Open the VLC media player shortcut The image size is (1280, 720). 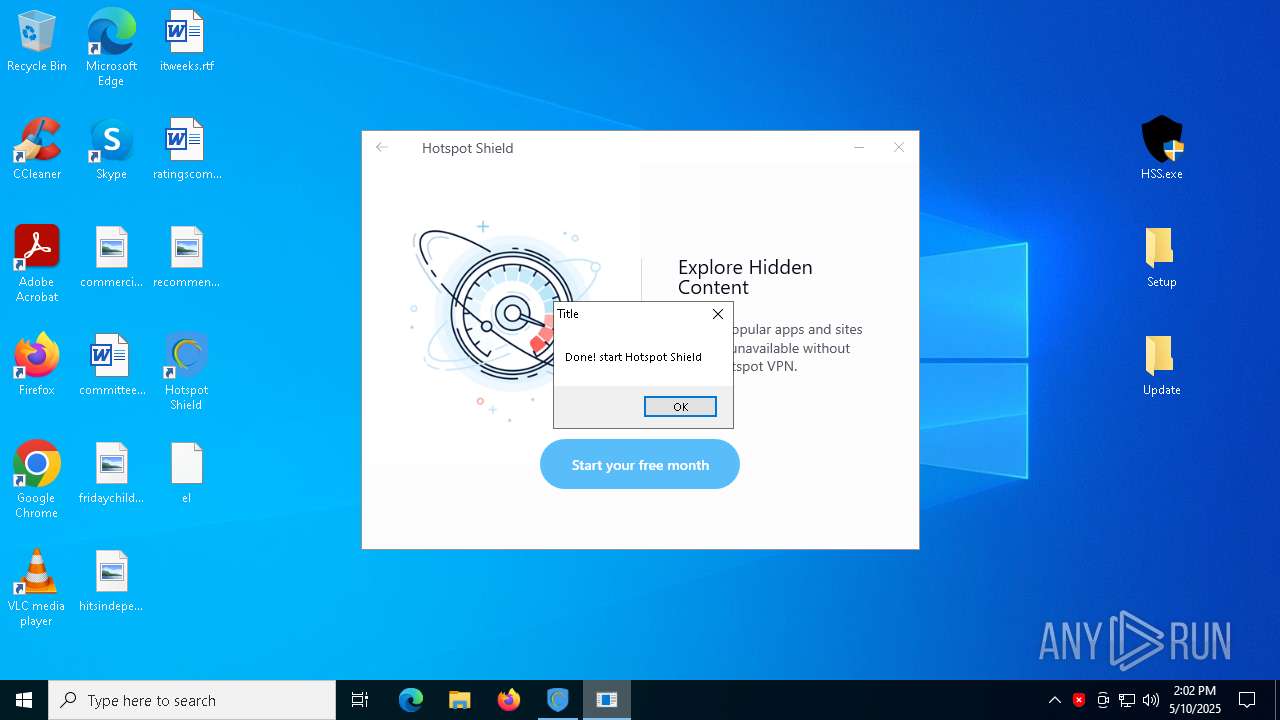[37, 588]
